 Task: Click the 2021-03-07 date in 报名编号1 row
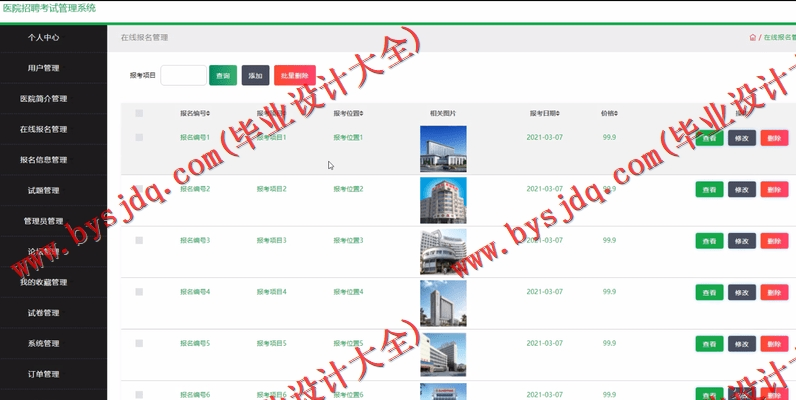(x=545, y=138)
